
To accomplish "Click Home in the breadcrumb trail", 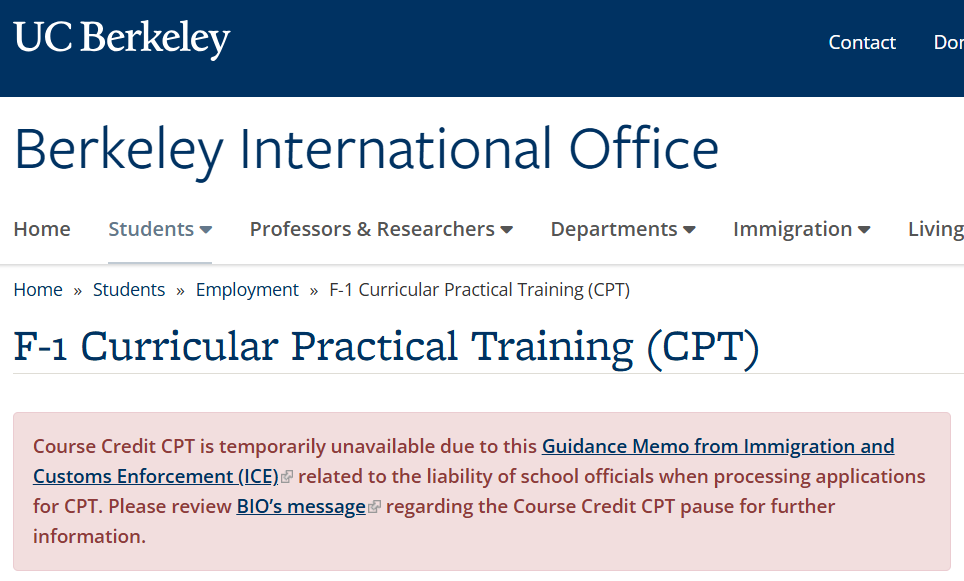I will click(x=38, y=290).
